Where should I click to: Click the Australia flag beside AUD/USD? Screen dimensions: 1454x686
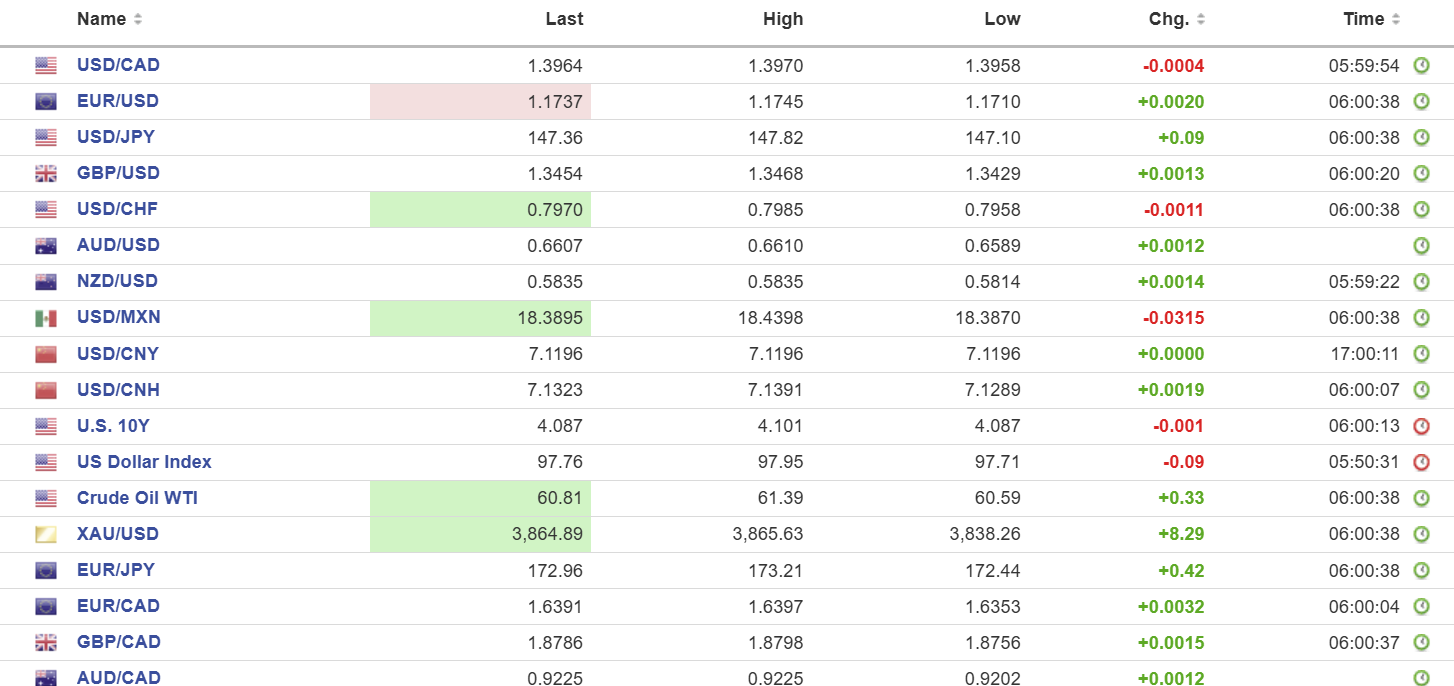coord(46,246)
